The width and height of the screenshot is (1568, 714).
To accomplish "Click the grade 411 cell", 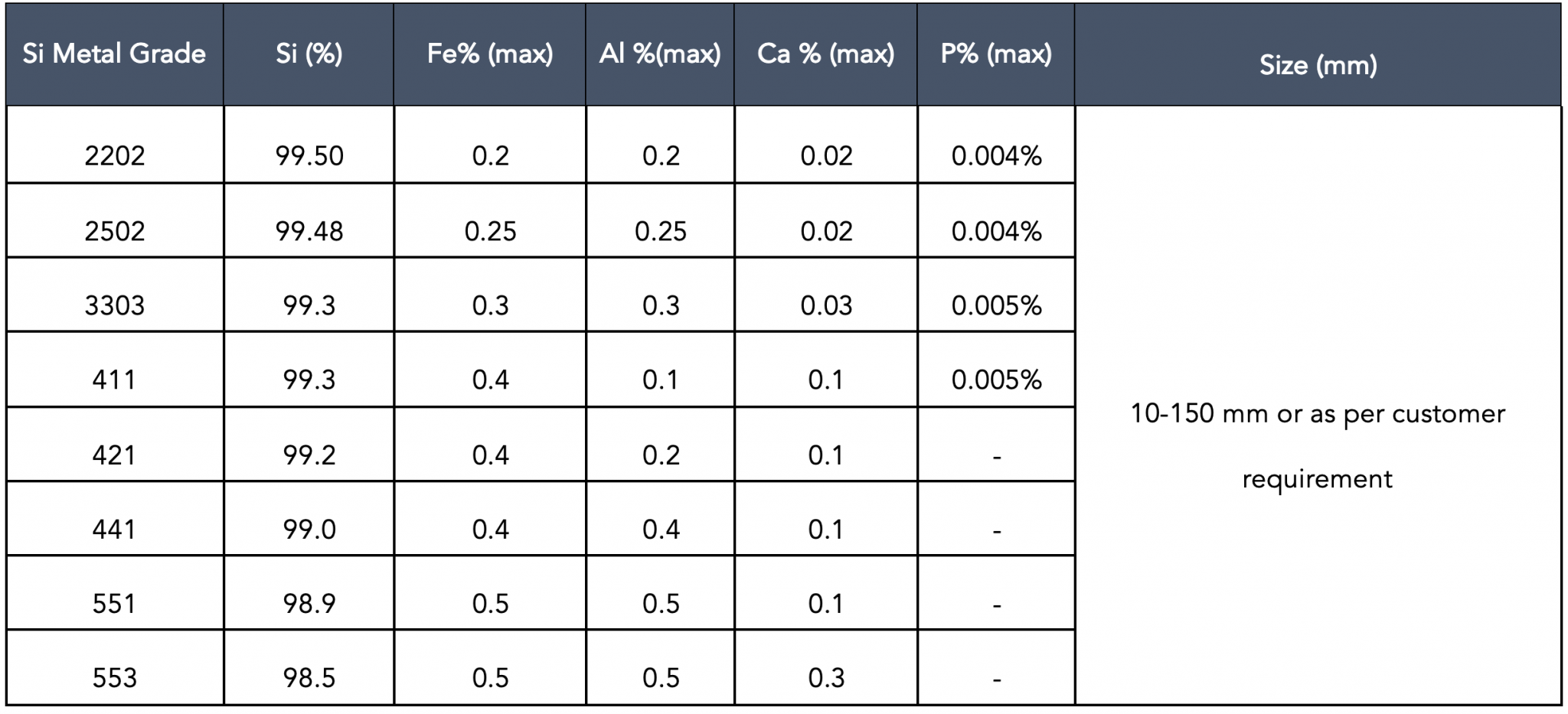I will [114, 380].
